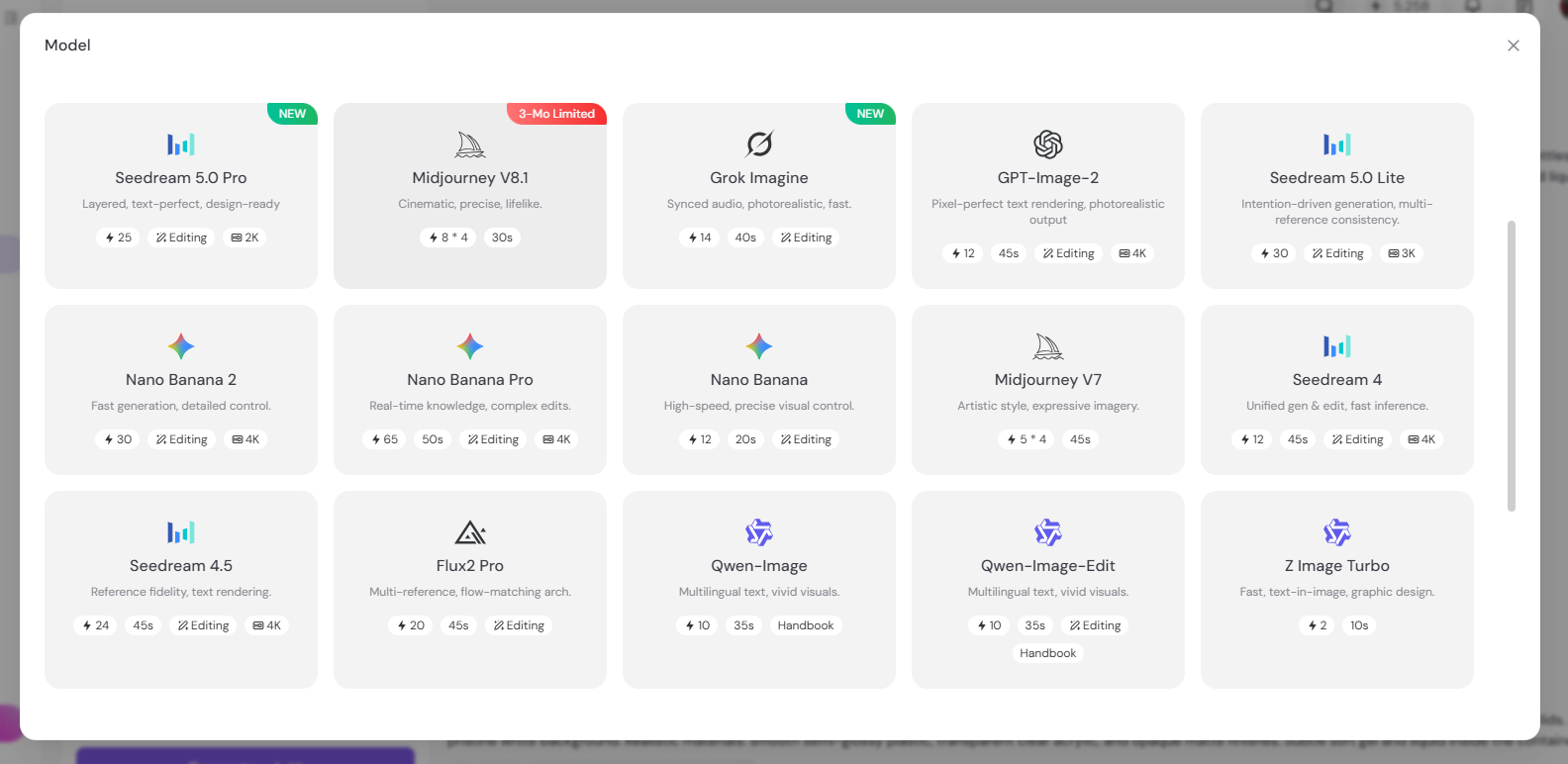Viewport: 1568px width, 764px height.
Task: Click the 24 credits tag on Seedream 4.5
Action: pos(95,625)
